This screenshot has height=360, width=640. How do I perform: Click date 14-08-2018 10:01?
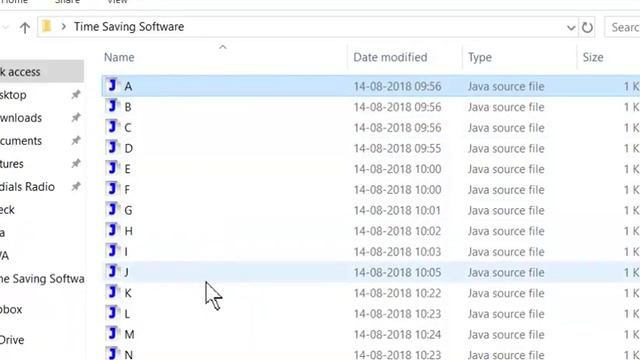click(x=397, y=210)
